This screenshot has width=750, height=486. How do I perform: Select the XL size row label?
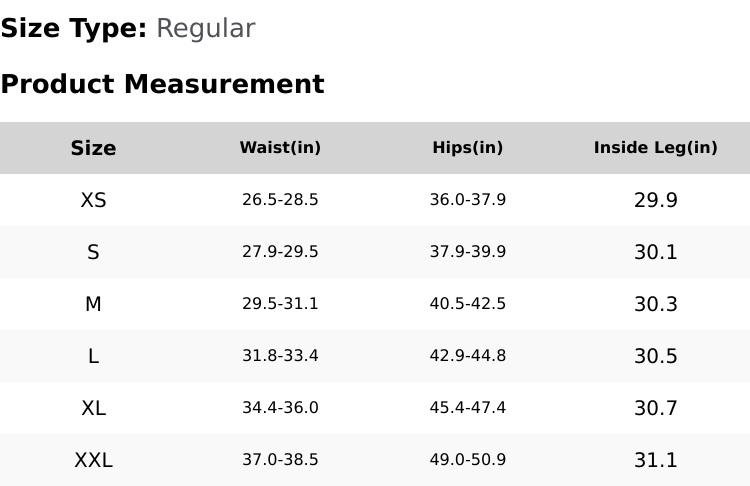(x=93, y=408)
